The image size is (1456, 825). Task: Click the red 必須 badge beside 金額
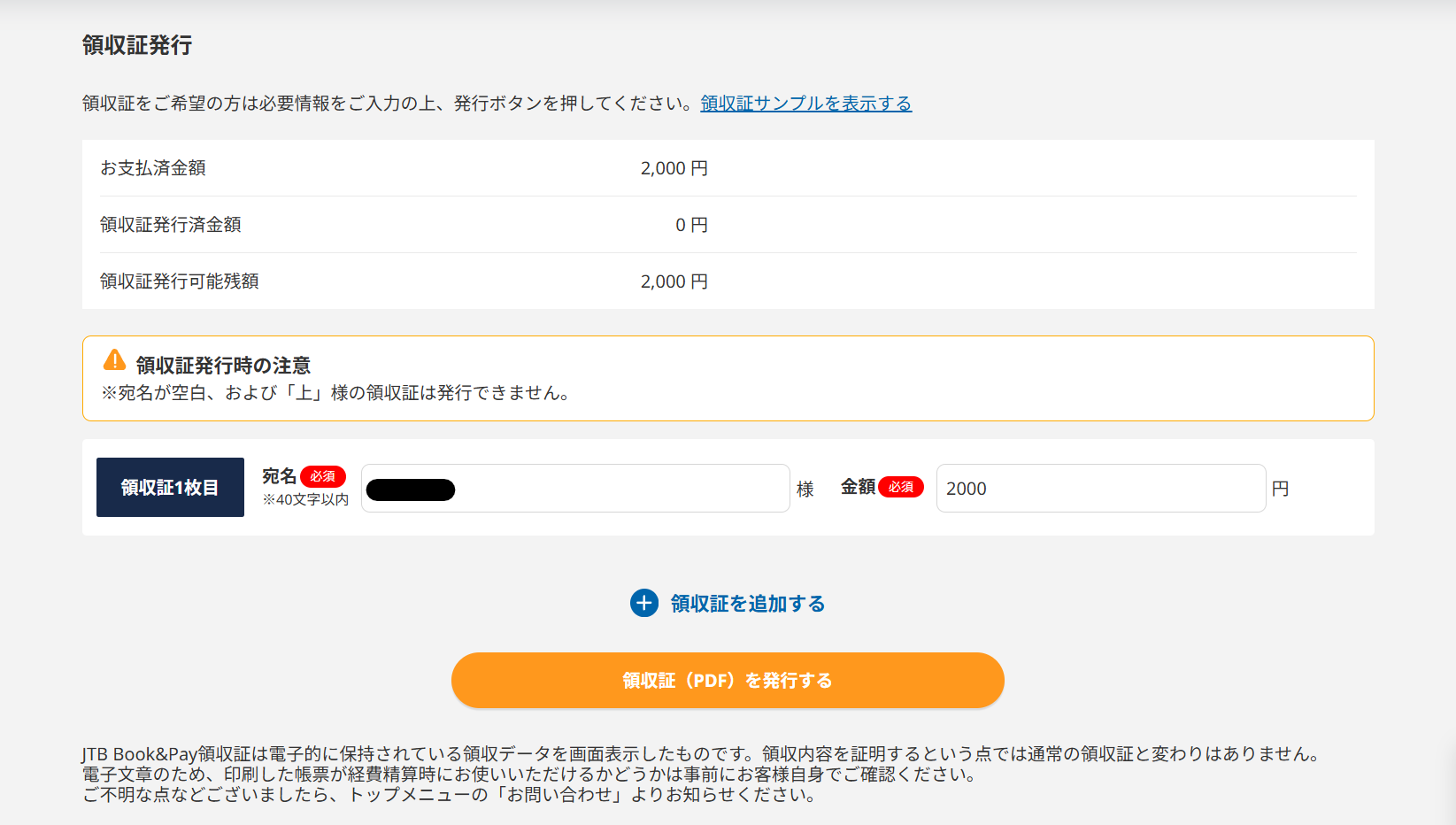(x=900, y=487)
